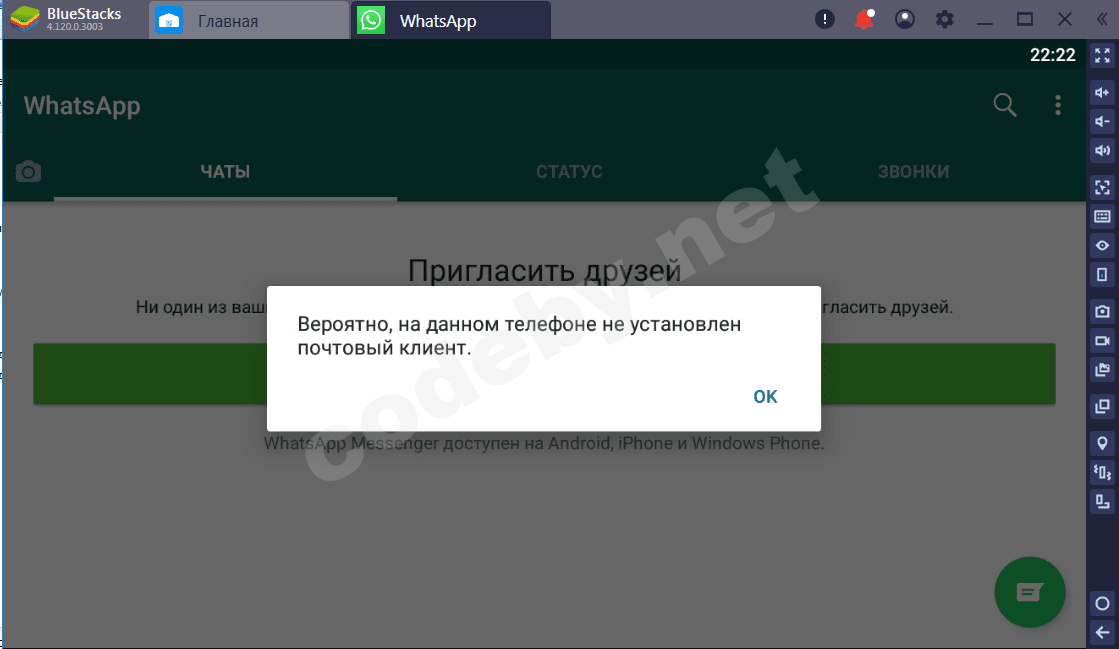Click sidebar icon below the shake icon
Image resolution: width=1119 pixels, height=649 pixels.
1103,502
